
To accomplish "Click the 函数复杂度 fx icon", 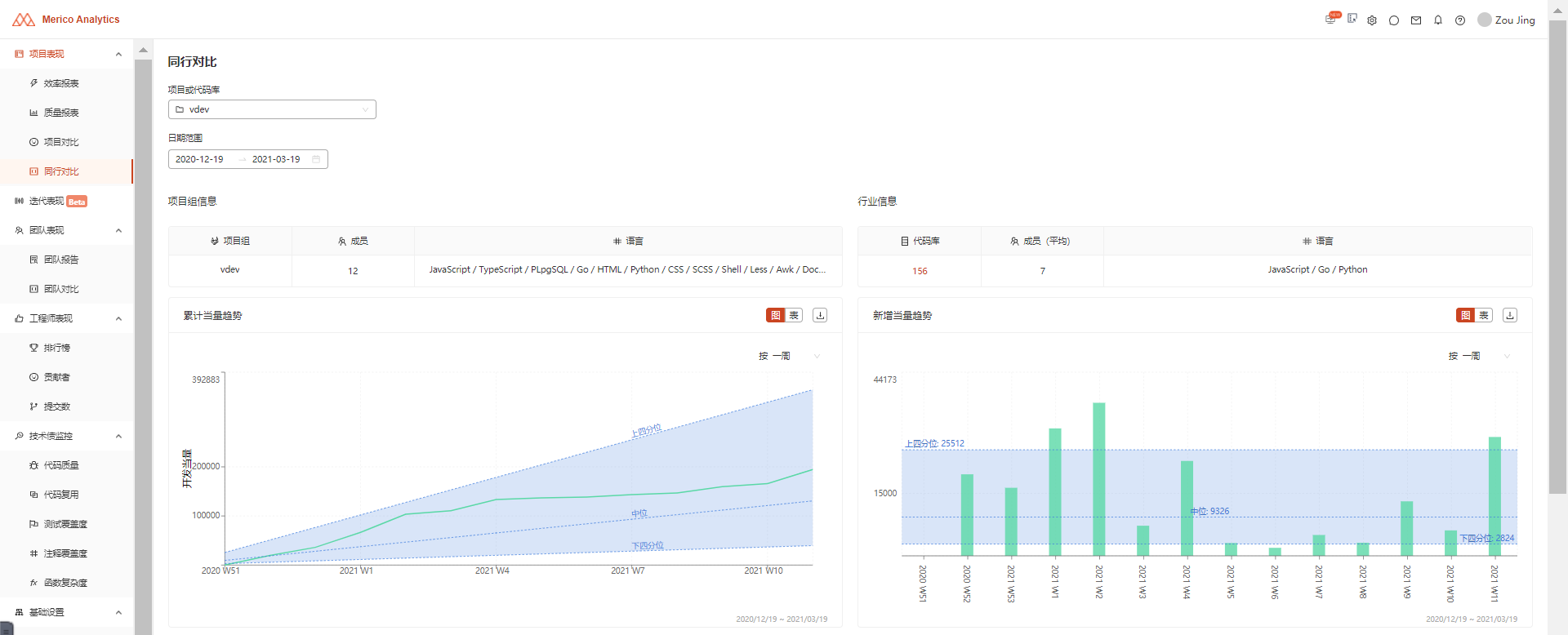I will [33, 583].
